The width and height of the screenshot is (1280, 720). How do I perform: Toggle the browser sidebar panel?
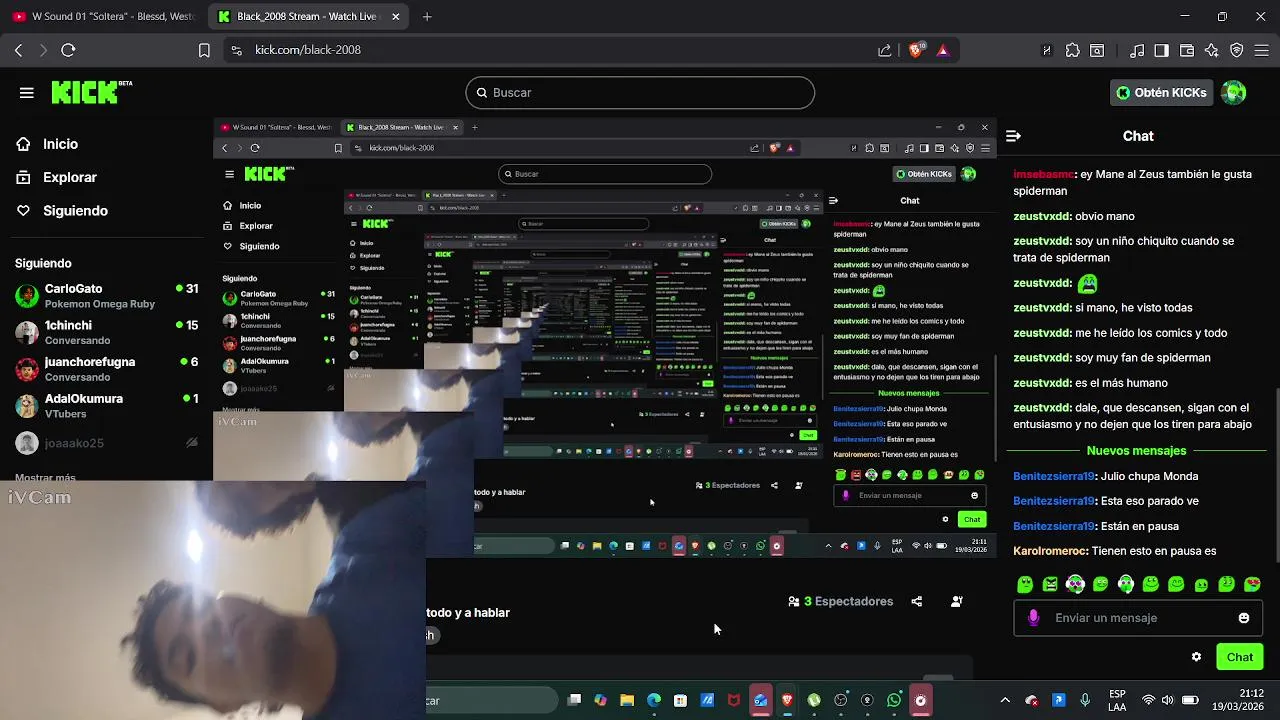pos(1162,50)
